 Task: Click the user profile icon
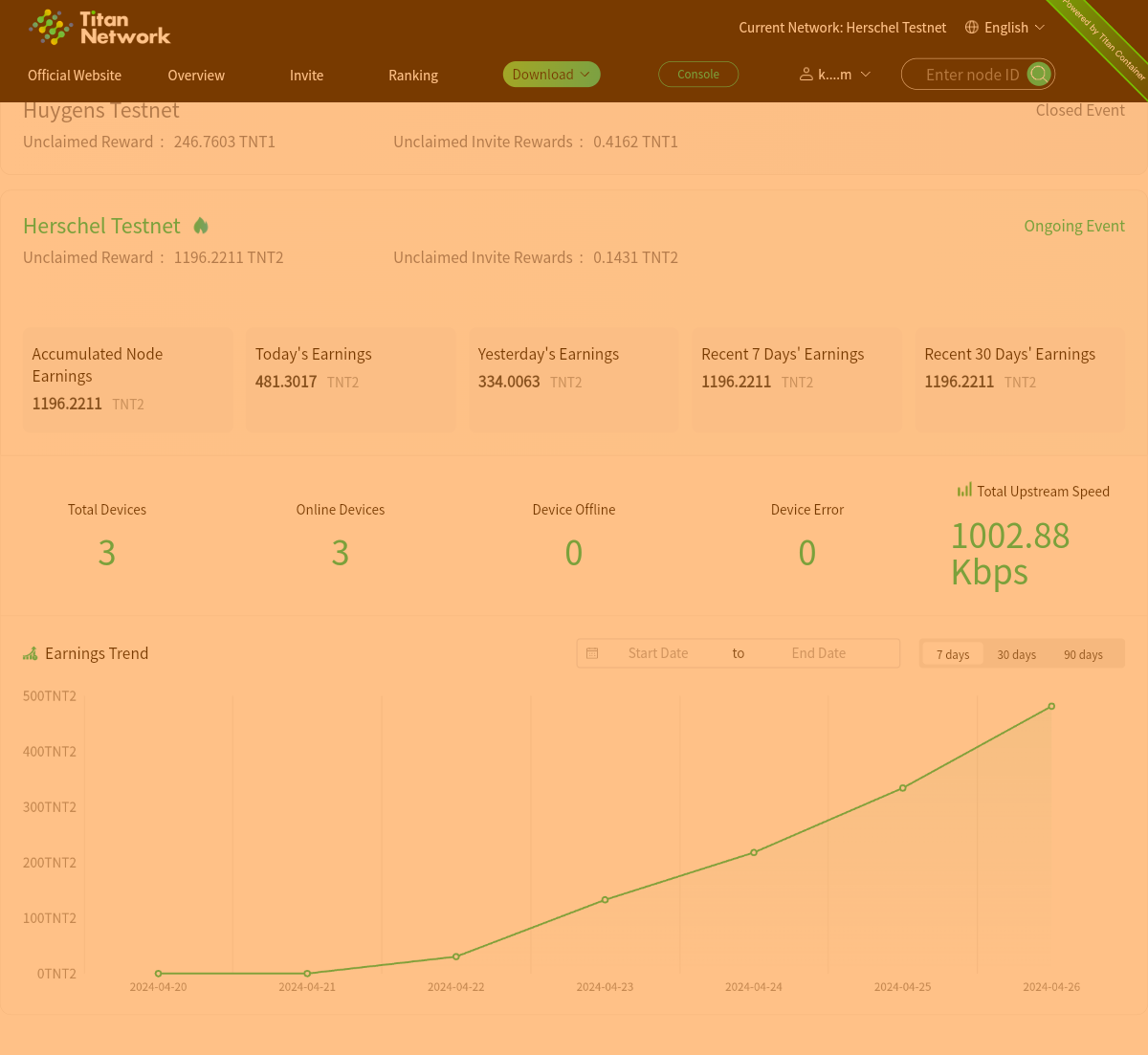(x=806, y=75)
